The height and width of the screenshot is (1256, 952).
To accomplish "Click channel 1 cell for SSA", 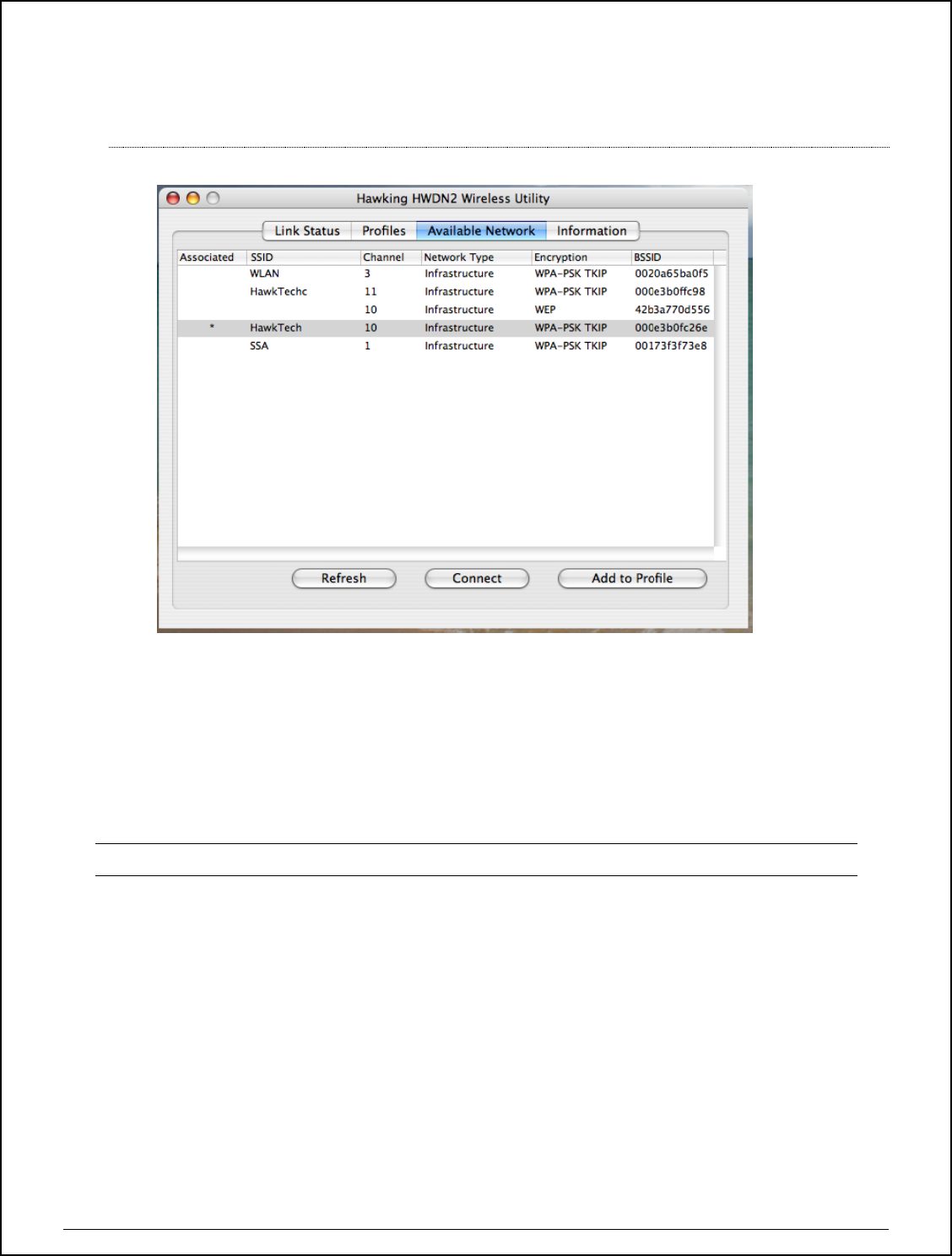I will pyautogui.click(x=367, y=346).
